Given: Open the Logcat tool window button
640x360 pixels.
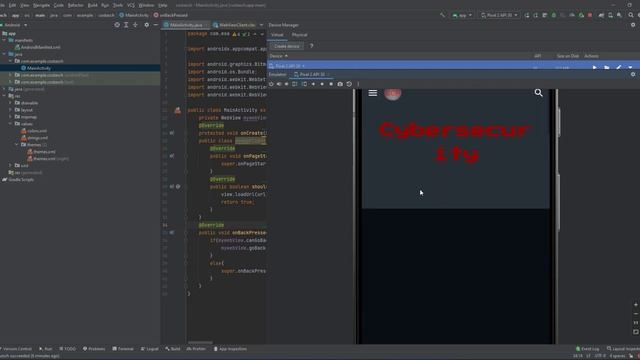Looking at the screenshot, I should [150, 349].
